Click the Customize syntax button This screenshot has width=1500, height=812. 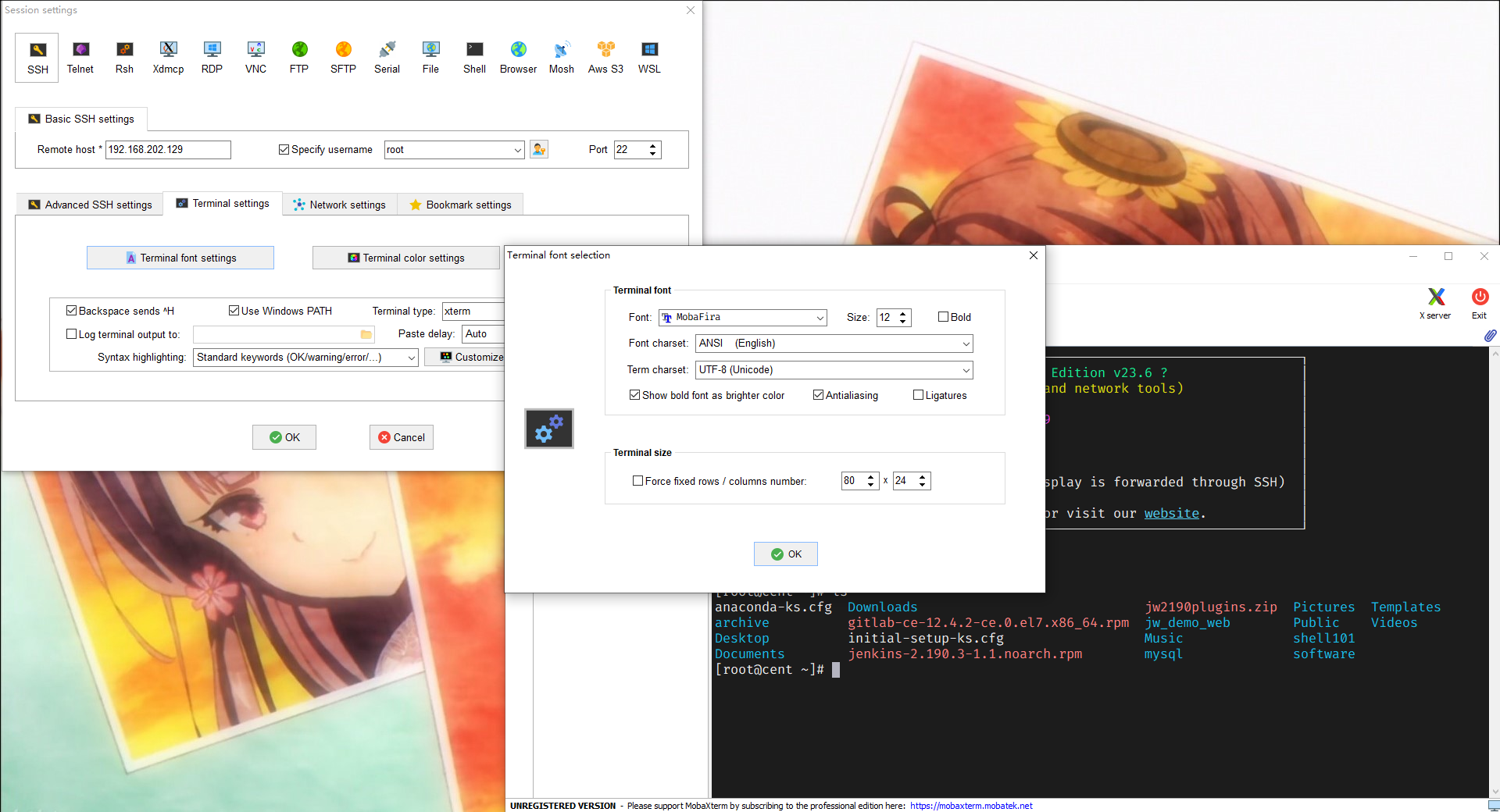point(465,357)
